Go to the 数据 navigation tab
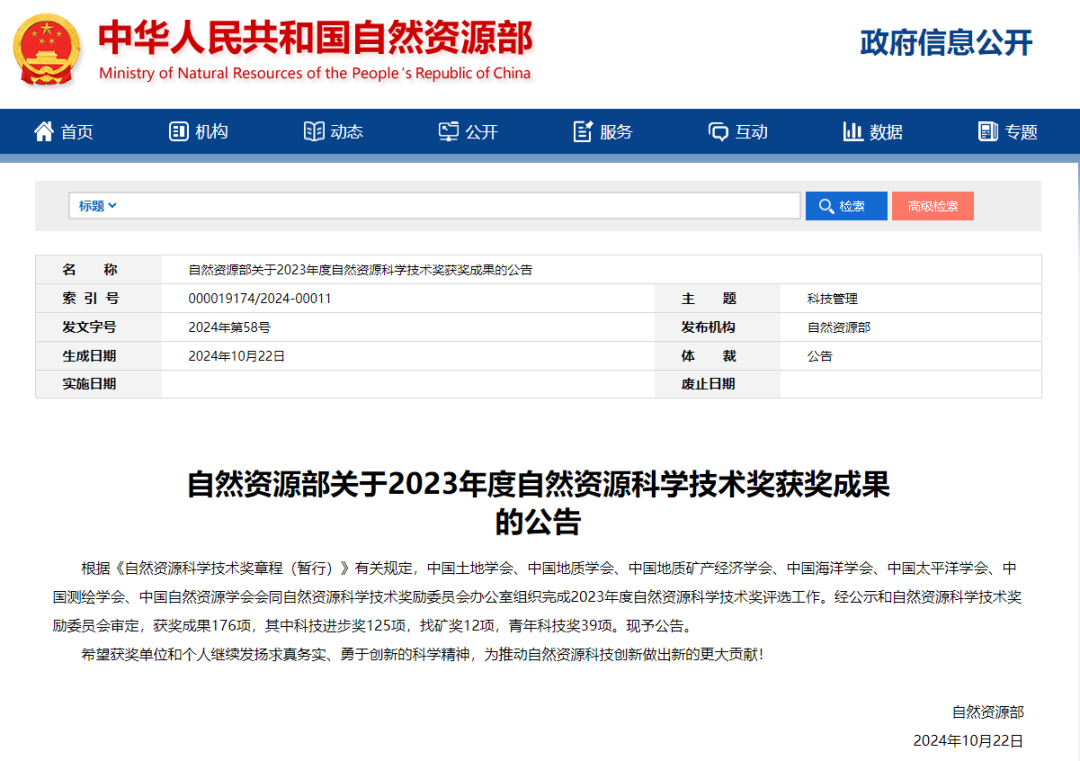 pyautogui.click(x=886, y=132)
